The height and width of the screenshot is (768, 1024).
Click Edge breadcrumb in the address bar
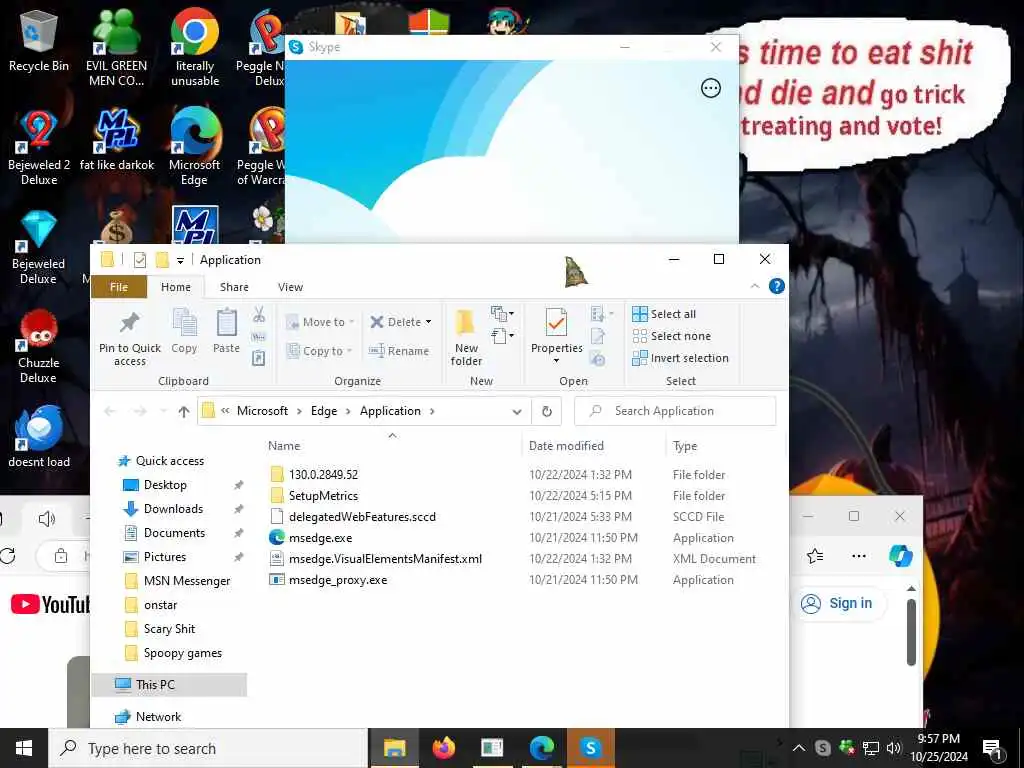(324, 411)
